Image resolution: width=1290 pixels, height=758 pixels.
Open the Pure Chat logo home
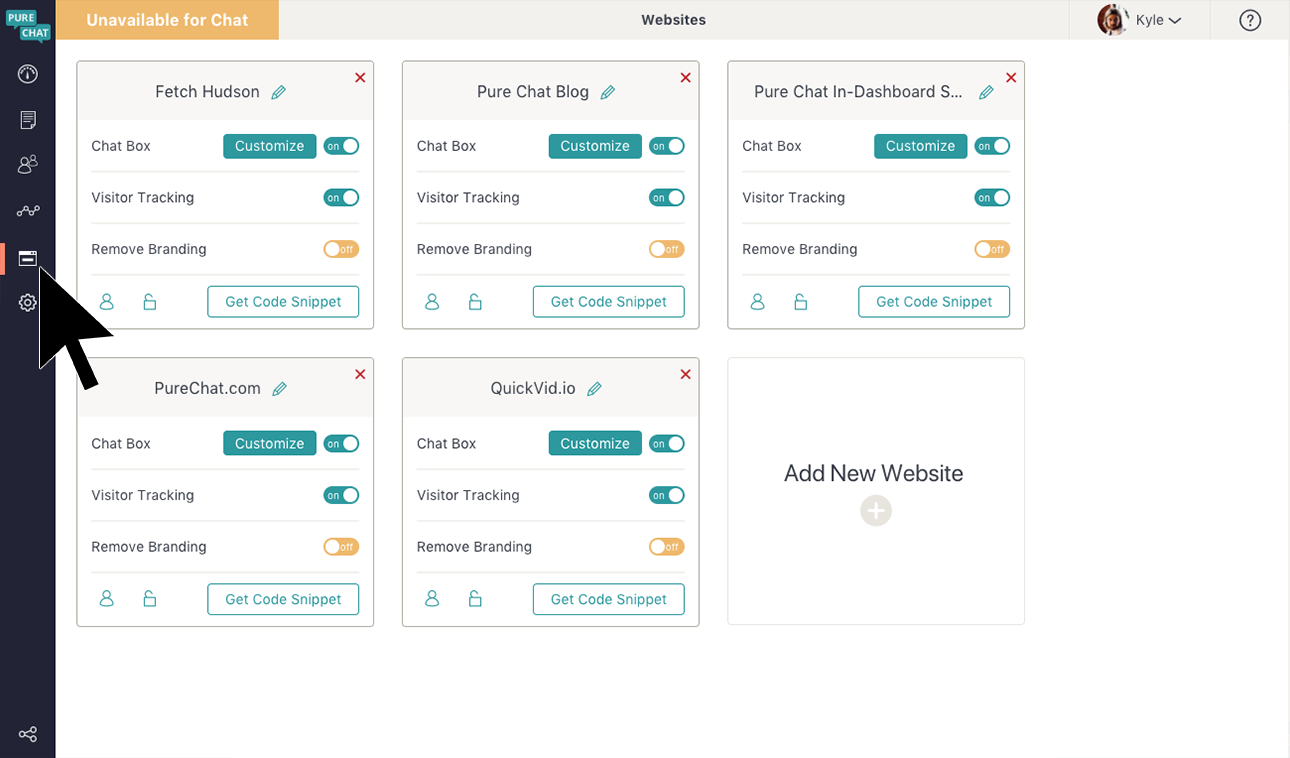coord(28,25)
